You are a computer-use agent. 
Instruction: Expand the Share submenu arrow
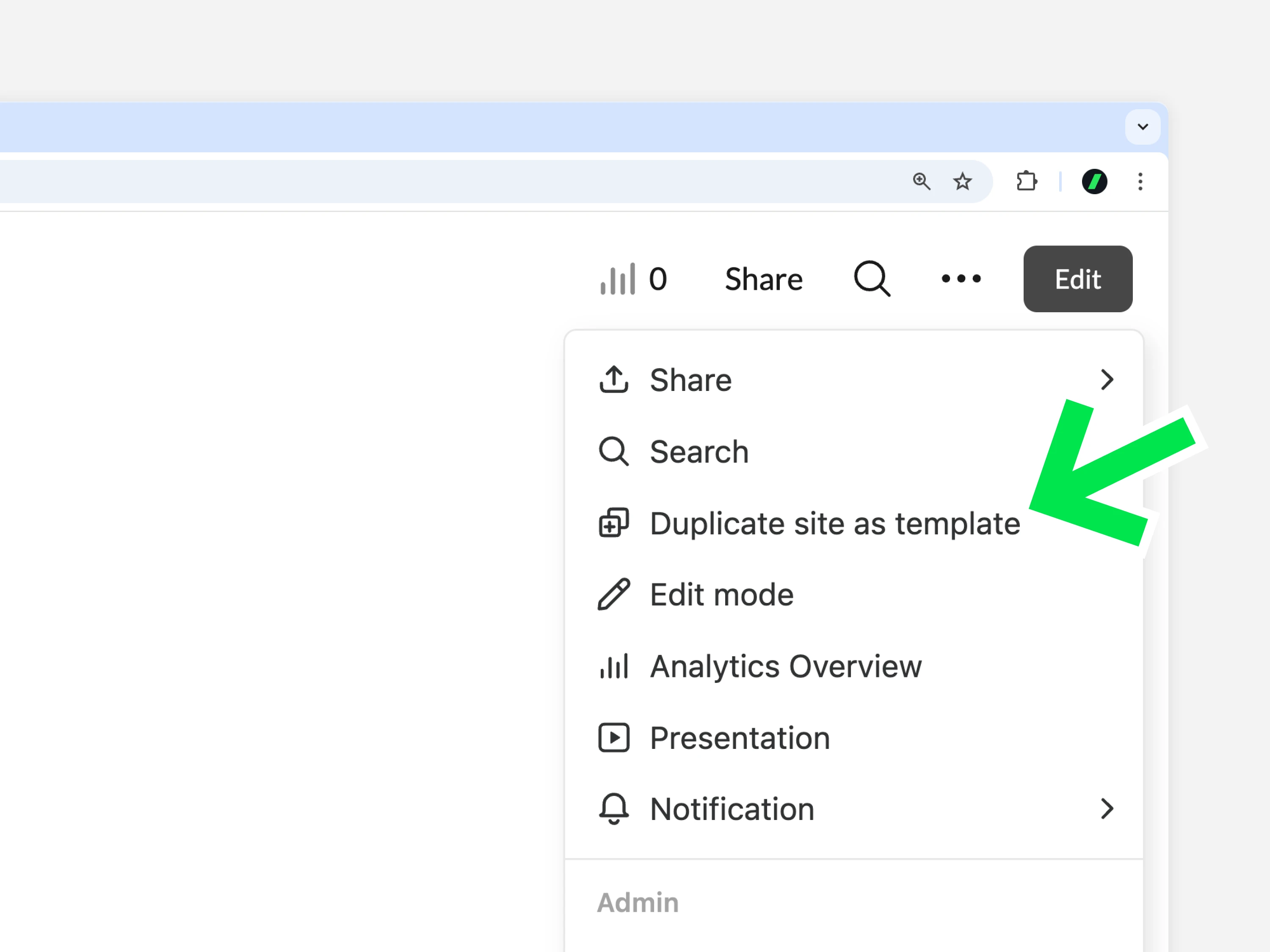[x=1107, y=380]
